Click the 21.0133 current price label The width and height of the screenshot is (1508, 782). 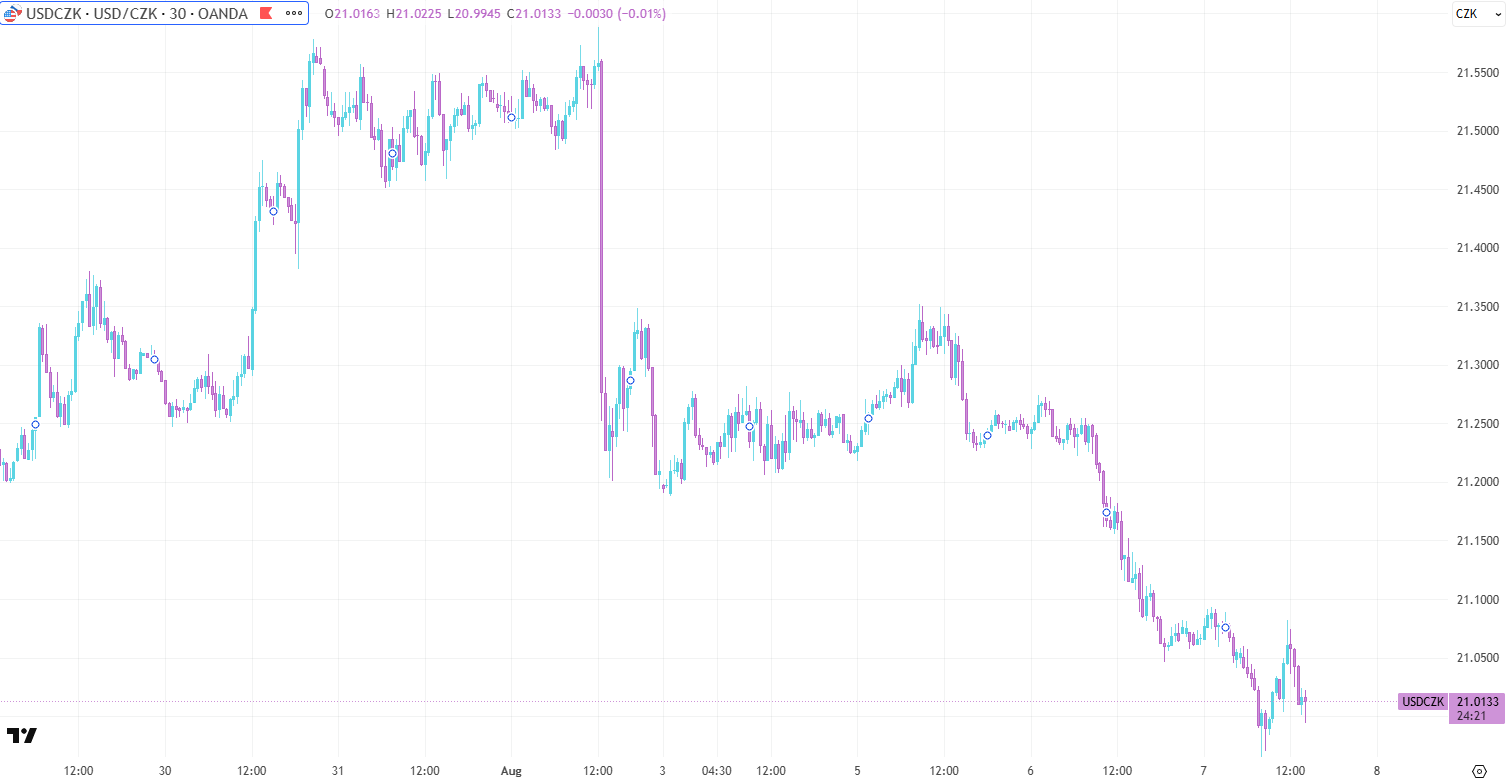coord(1477,702)
